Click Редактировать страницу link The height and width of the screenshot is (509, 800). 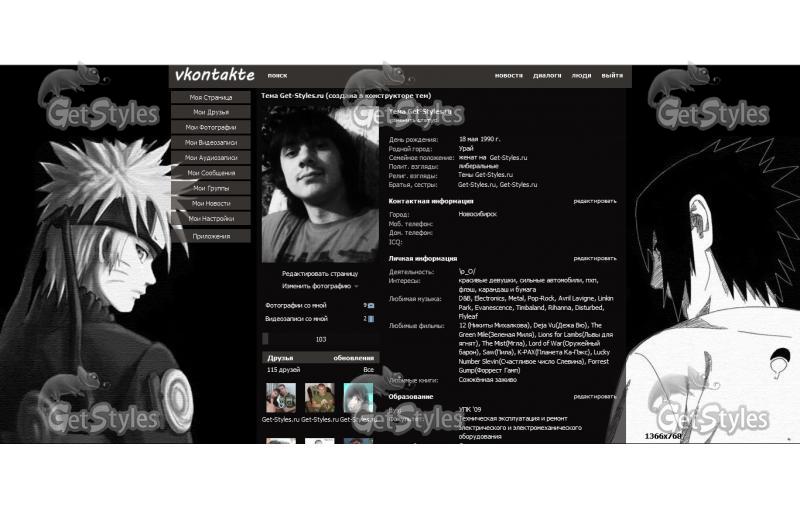click(320, 274)
